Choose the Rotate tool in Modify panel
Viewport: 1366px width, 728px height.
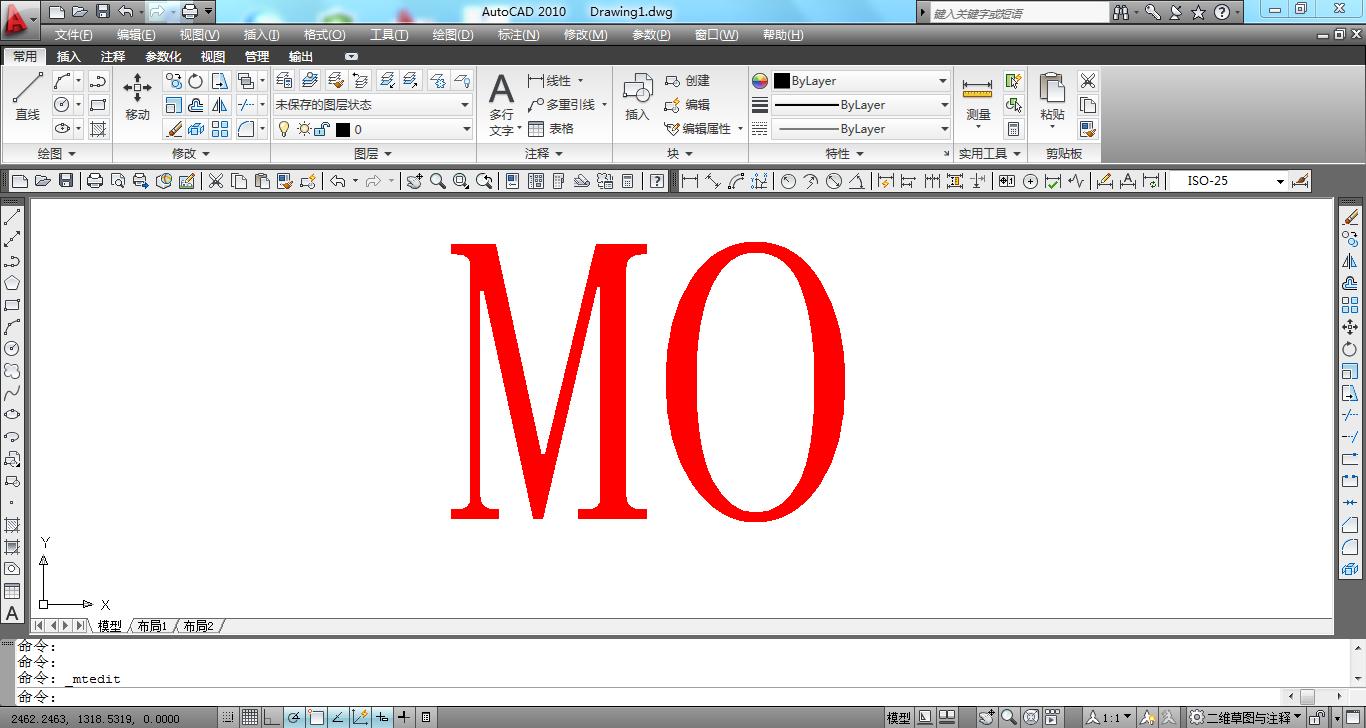(196, 81)
